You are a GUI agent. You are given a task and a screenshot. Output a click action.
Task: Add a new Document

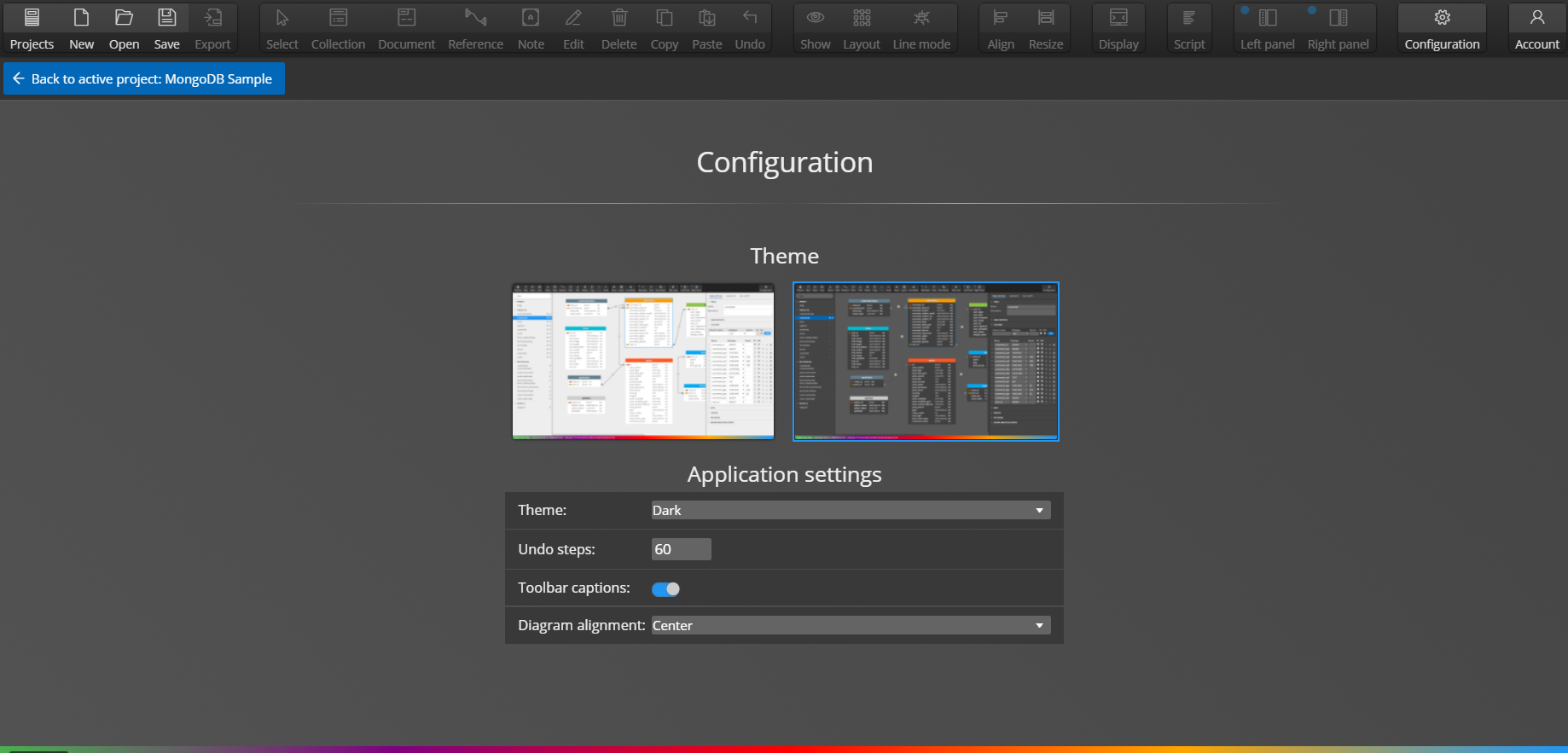point(407,29)
